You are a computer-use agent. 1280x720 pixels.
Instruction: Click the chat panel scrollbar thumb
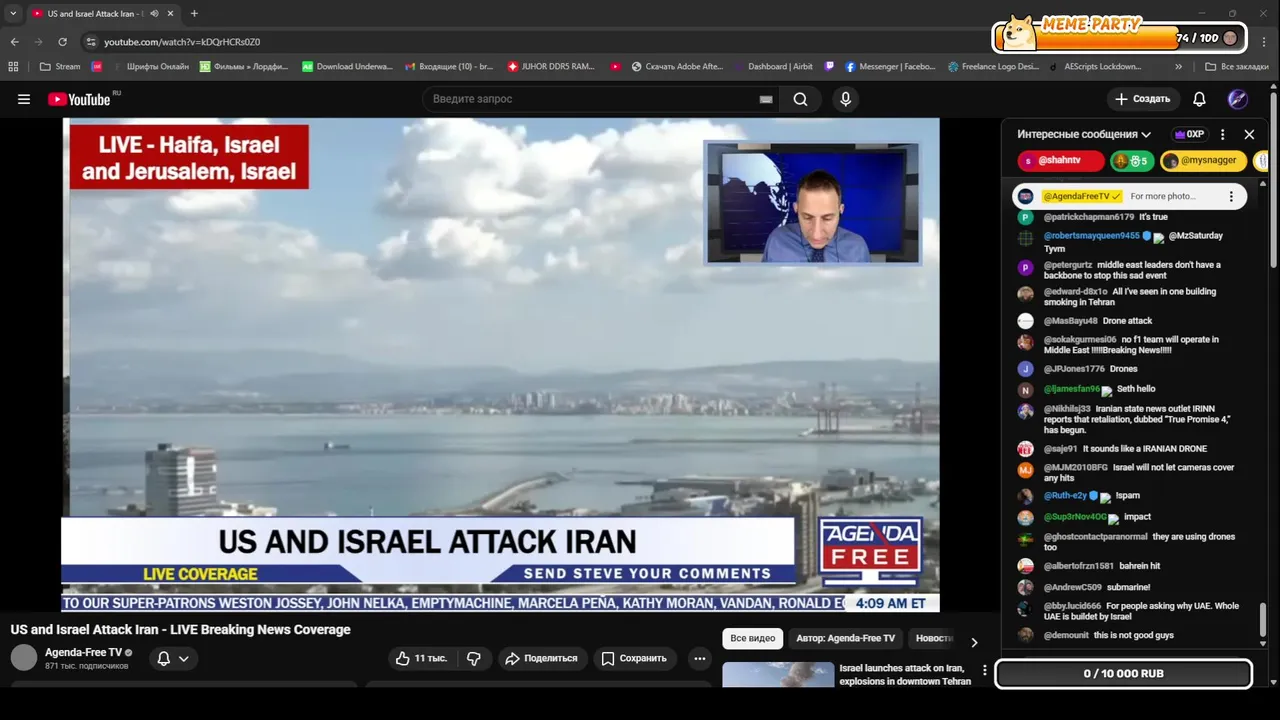pyautogui.click(x=1263, y=620)
